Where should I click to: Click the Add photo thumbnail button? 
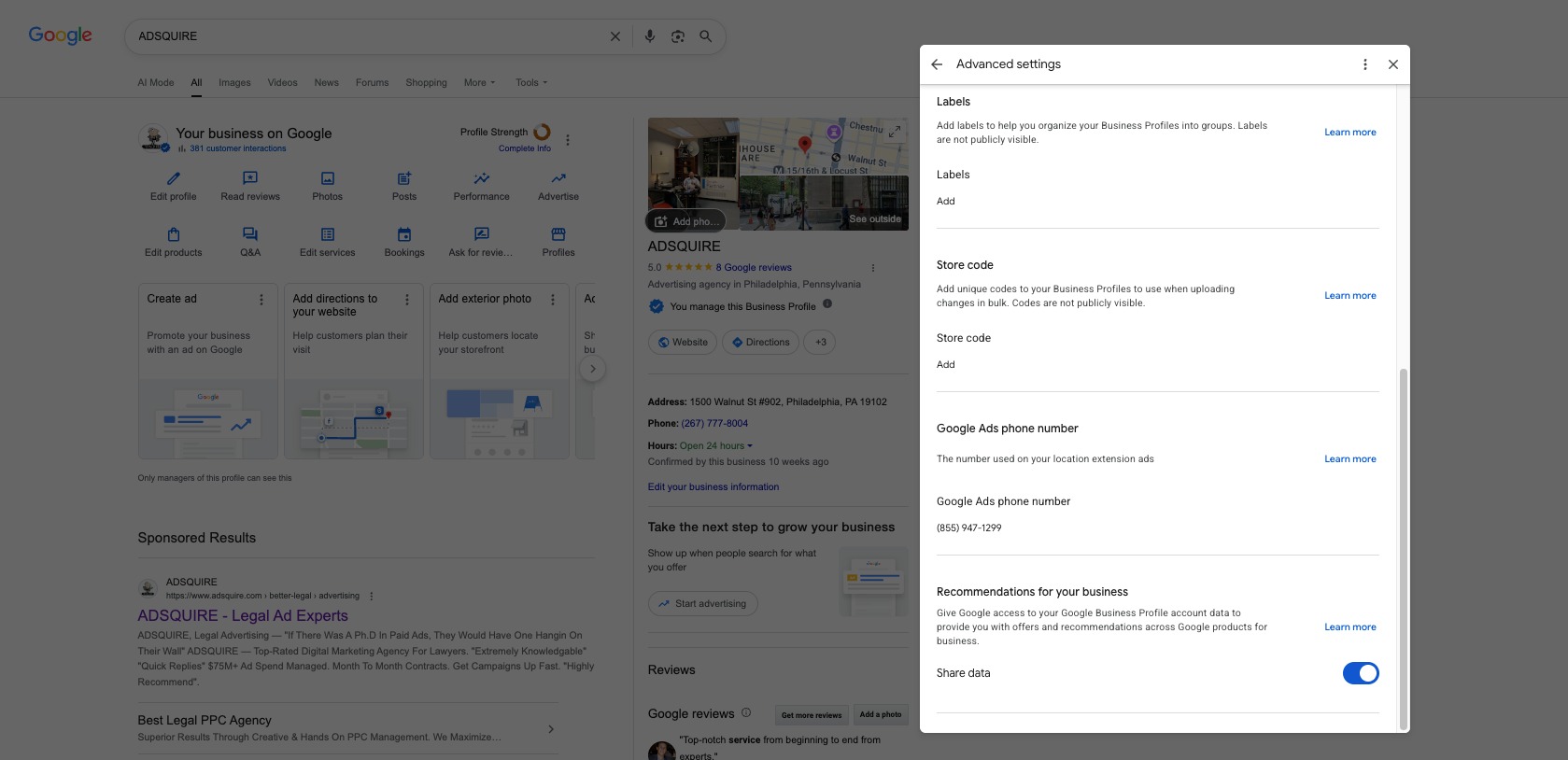pyautogui.click(x=686, y=221)
